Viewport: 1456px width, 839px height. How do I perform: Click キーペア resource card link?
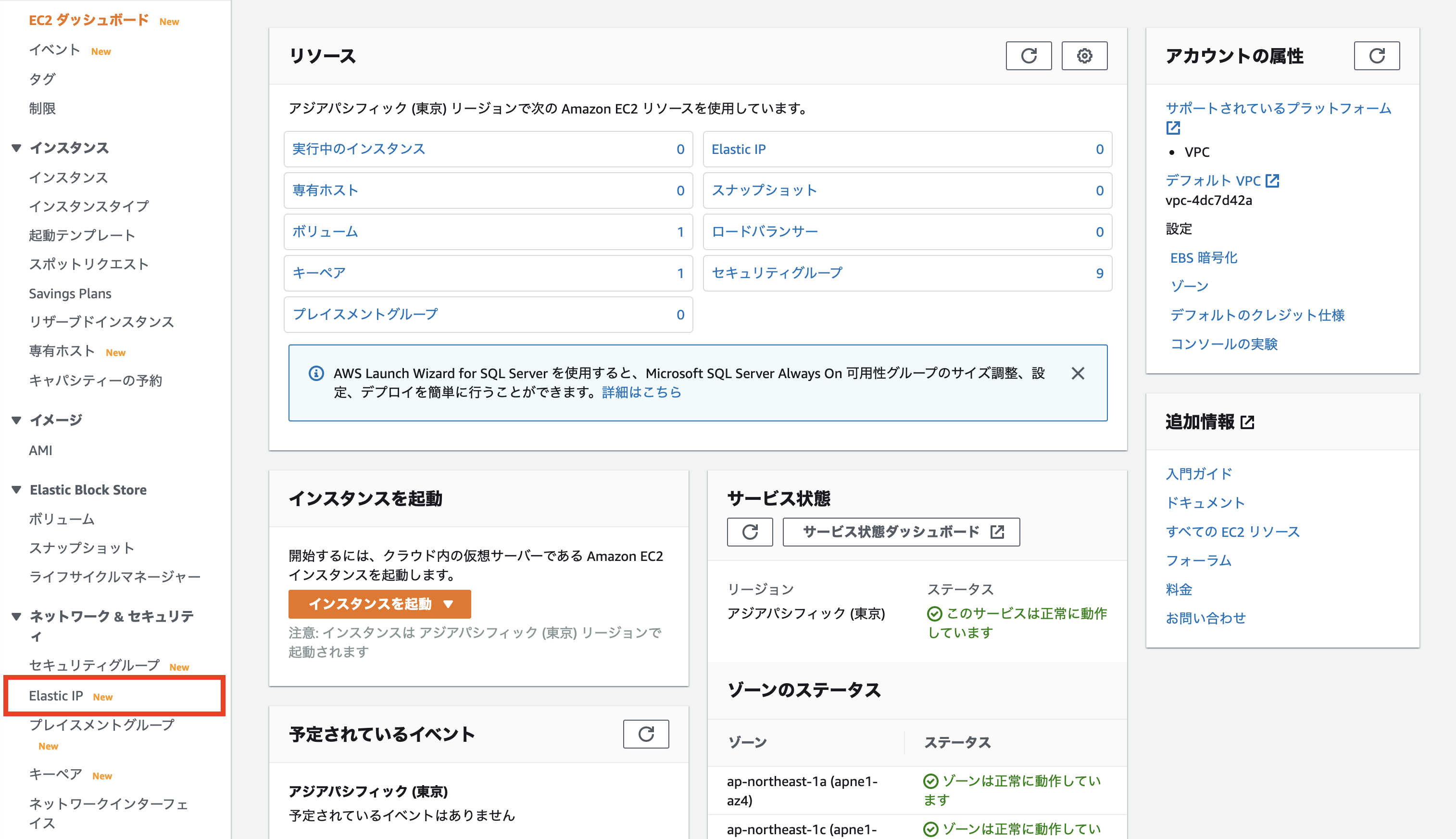coord(319,273)
